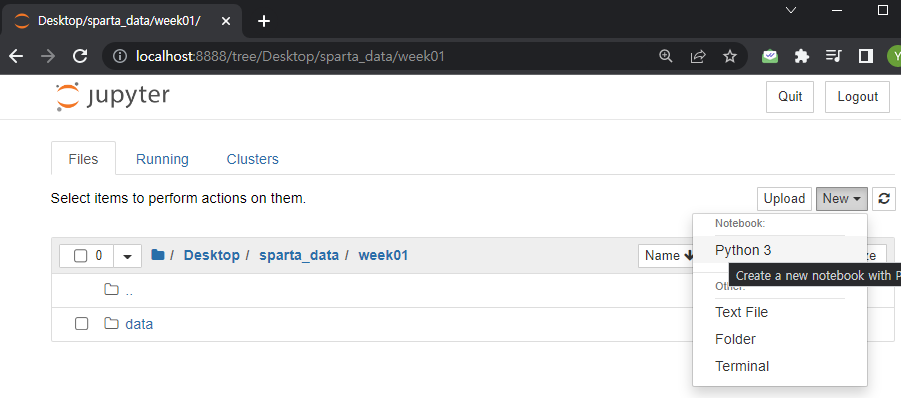
Task: Open the green mail extension icon
Action: 770,56
